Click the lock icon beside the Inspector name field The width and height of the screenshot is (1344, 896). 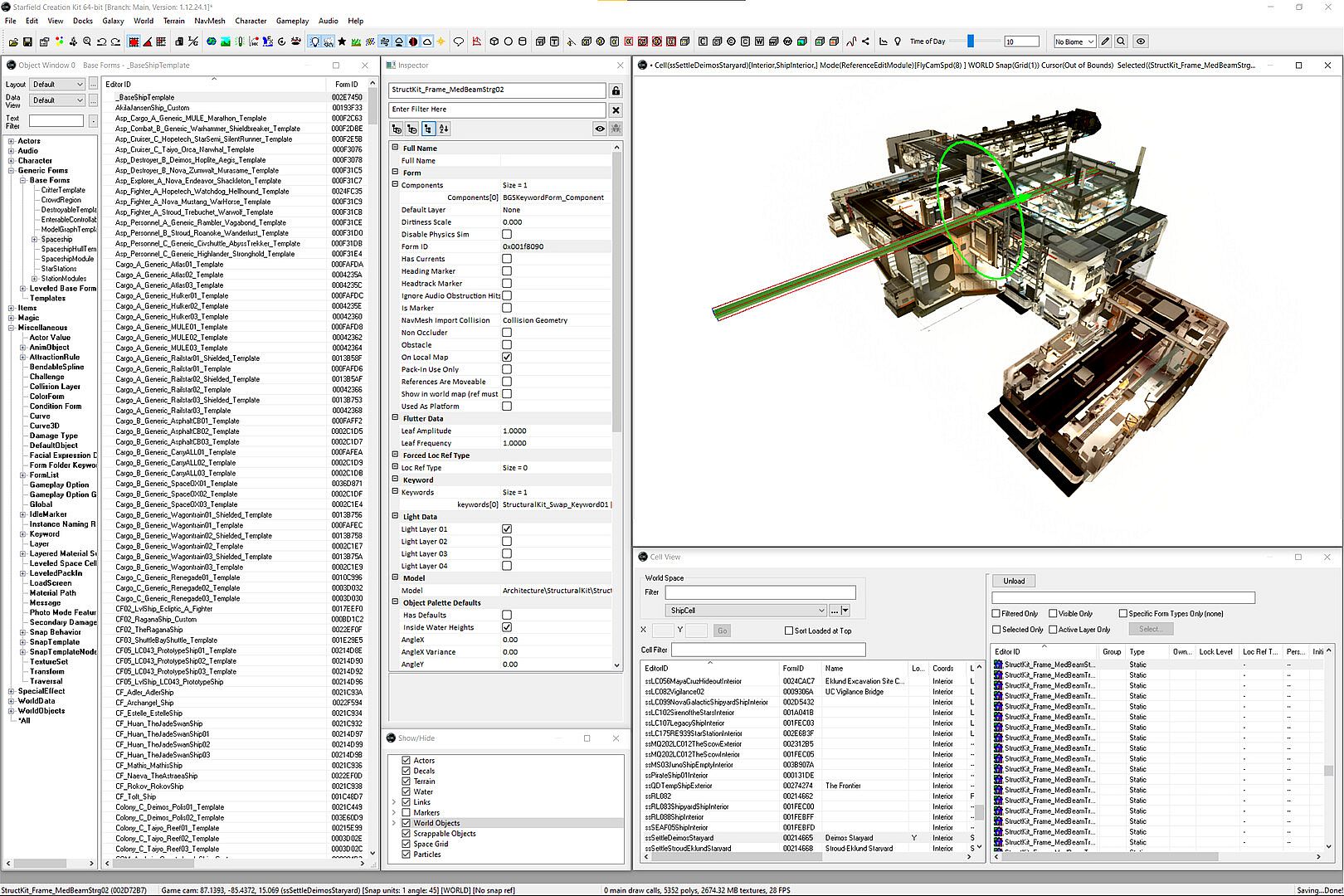[616, 90]
